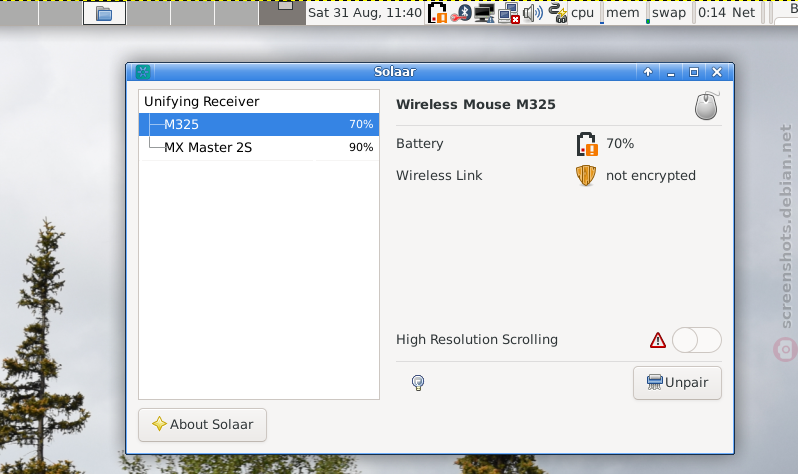Select the M325 device in the tree
This screenshot has width=798, height=474.
coord(259,124)
